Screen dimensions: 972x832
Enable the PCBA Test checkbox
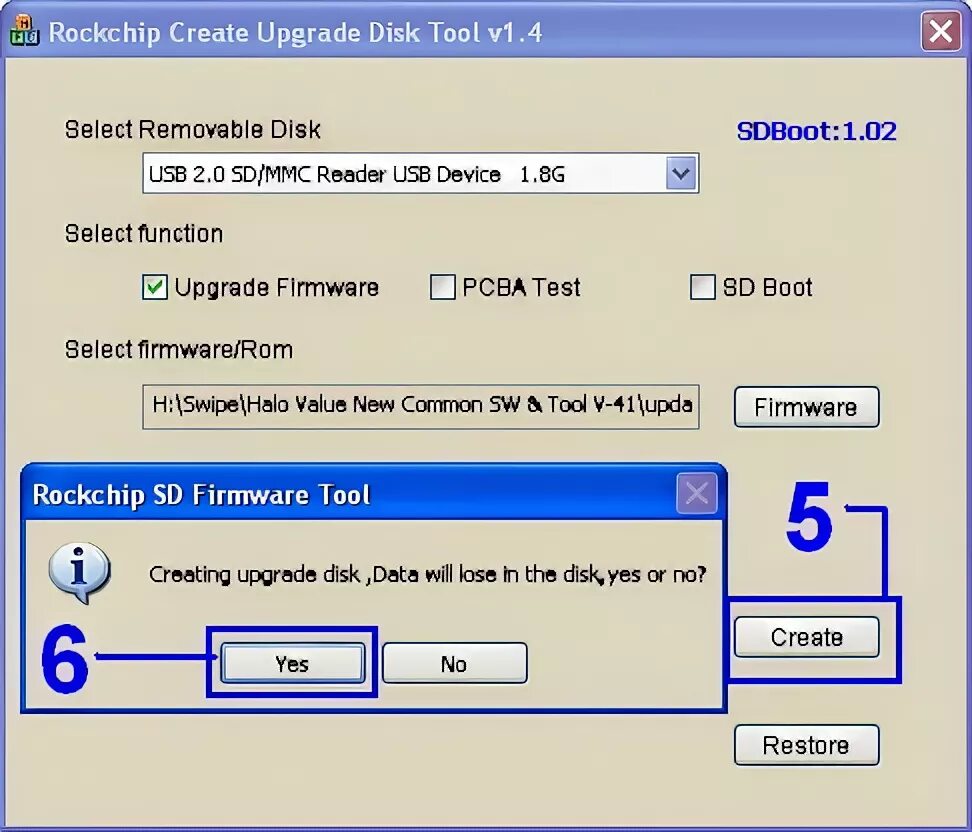(443, 287)
